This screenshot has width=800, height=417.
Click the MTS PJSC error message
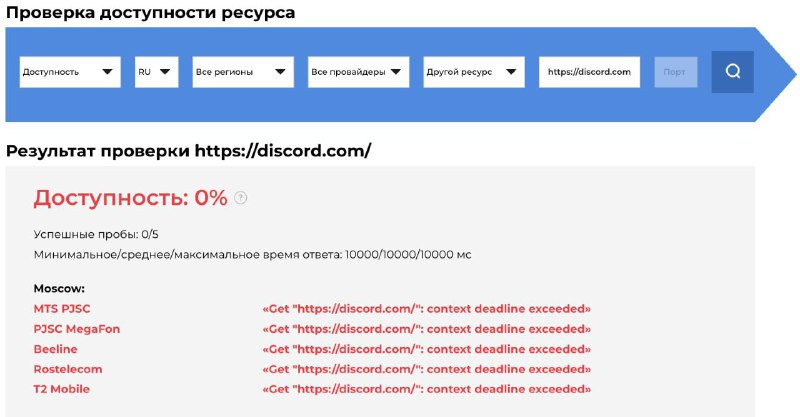[x=426, y=309]
